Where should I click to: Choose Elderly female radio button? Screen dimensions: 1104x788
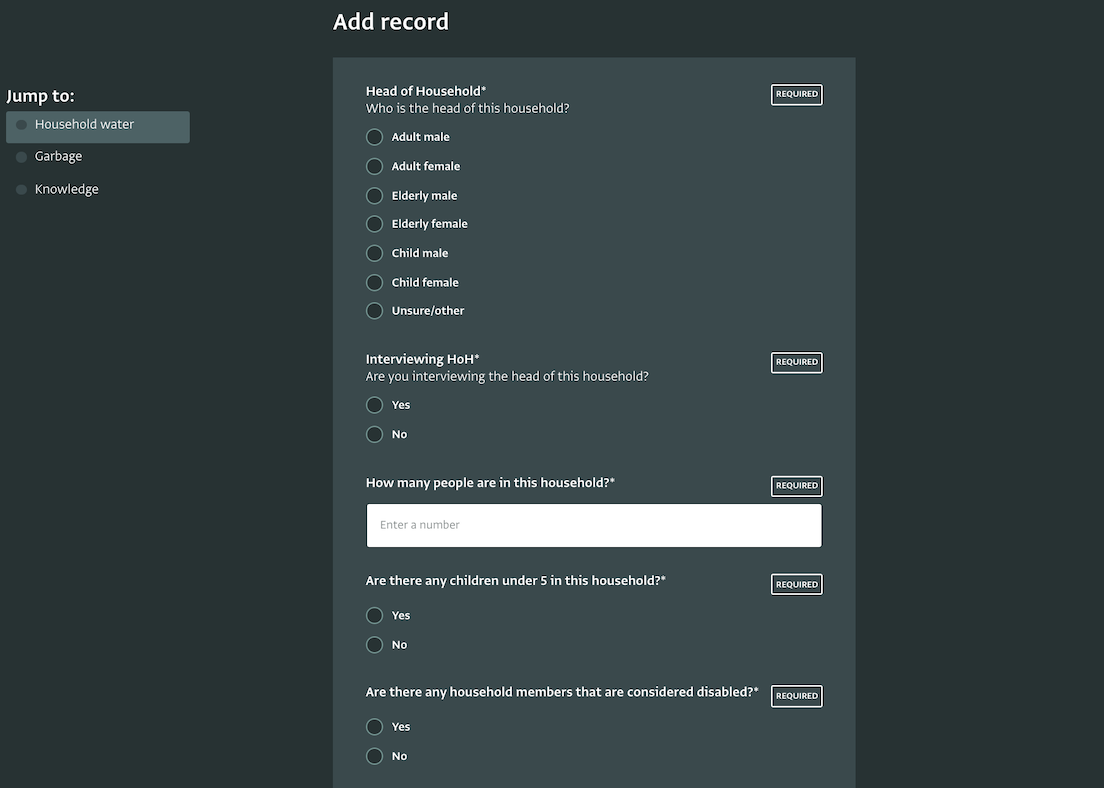(375, 224)
